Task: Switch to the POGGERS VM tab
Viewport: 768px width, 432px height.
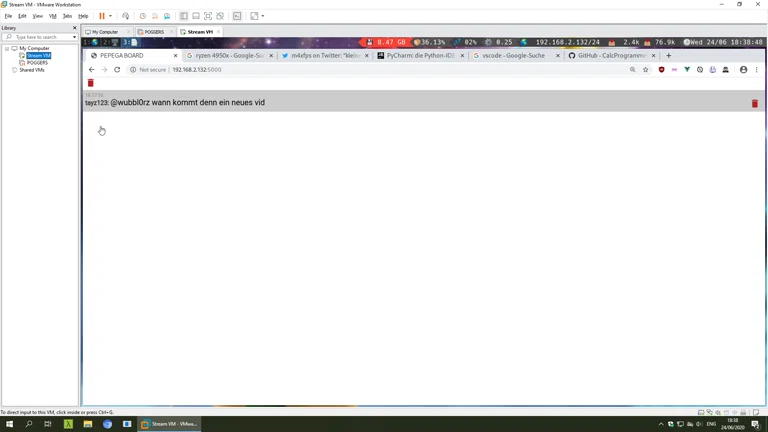Action: click(x=153, y=32)
